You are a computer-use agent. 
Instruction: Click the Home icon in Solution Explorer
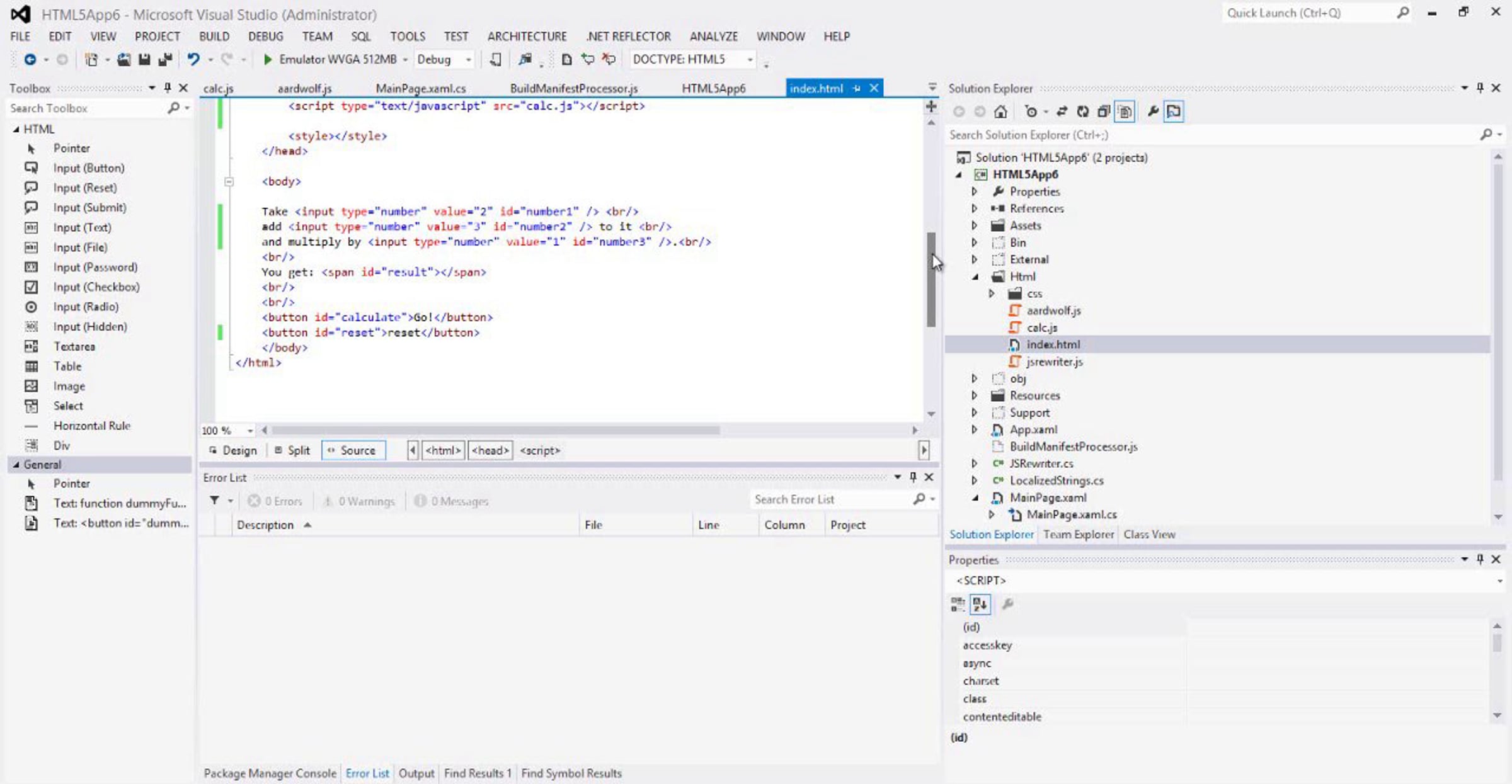pos(1000,111)
